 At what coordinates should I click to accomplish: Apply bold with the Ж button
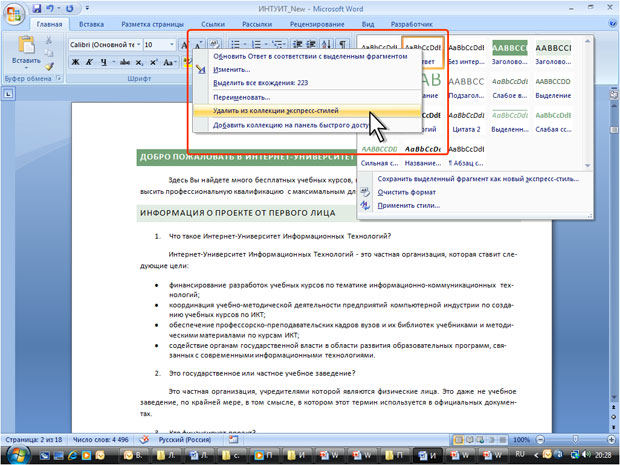coord(76,63)
